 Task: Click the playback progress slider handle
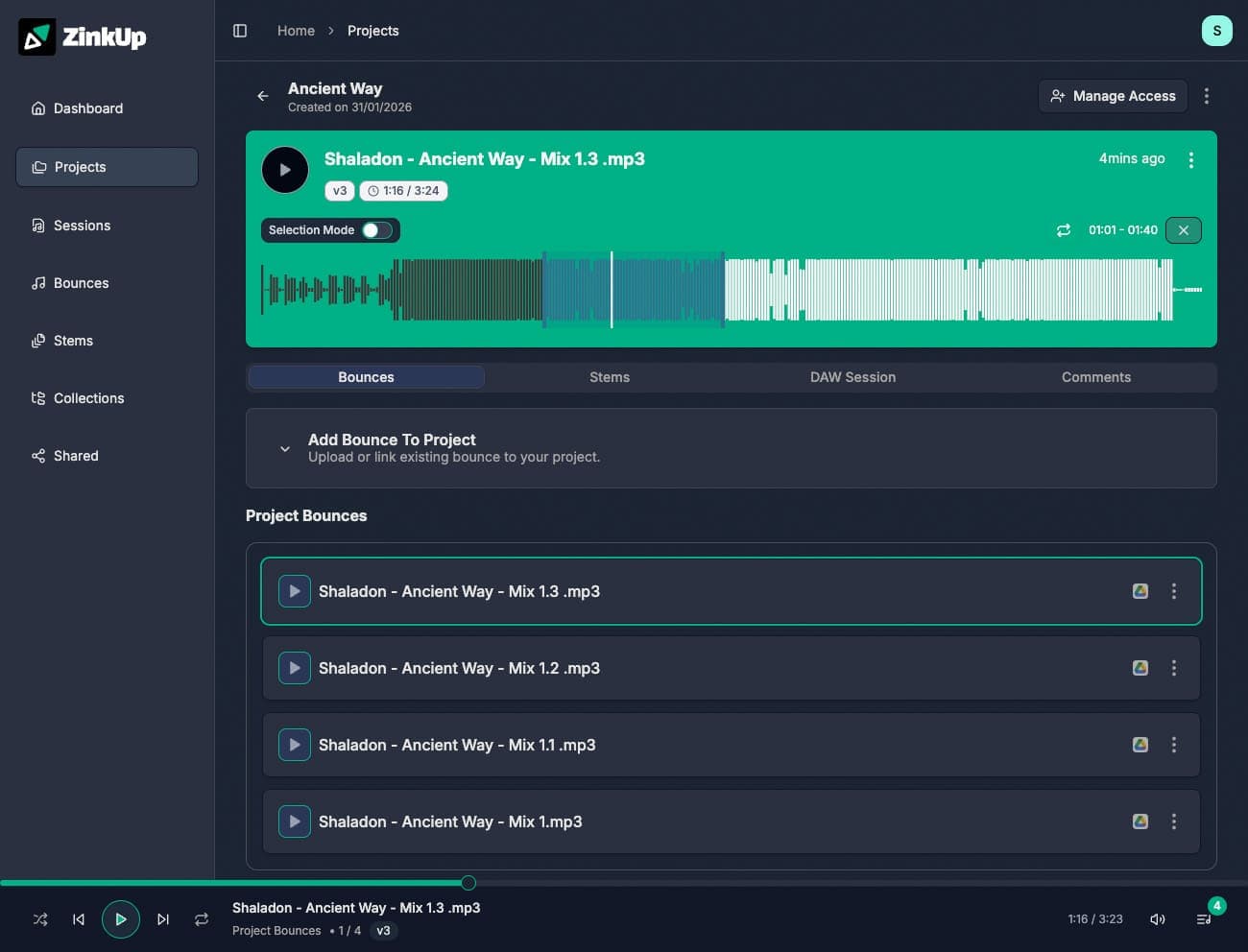468,882
